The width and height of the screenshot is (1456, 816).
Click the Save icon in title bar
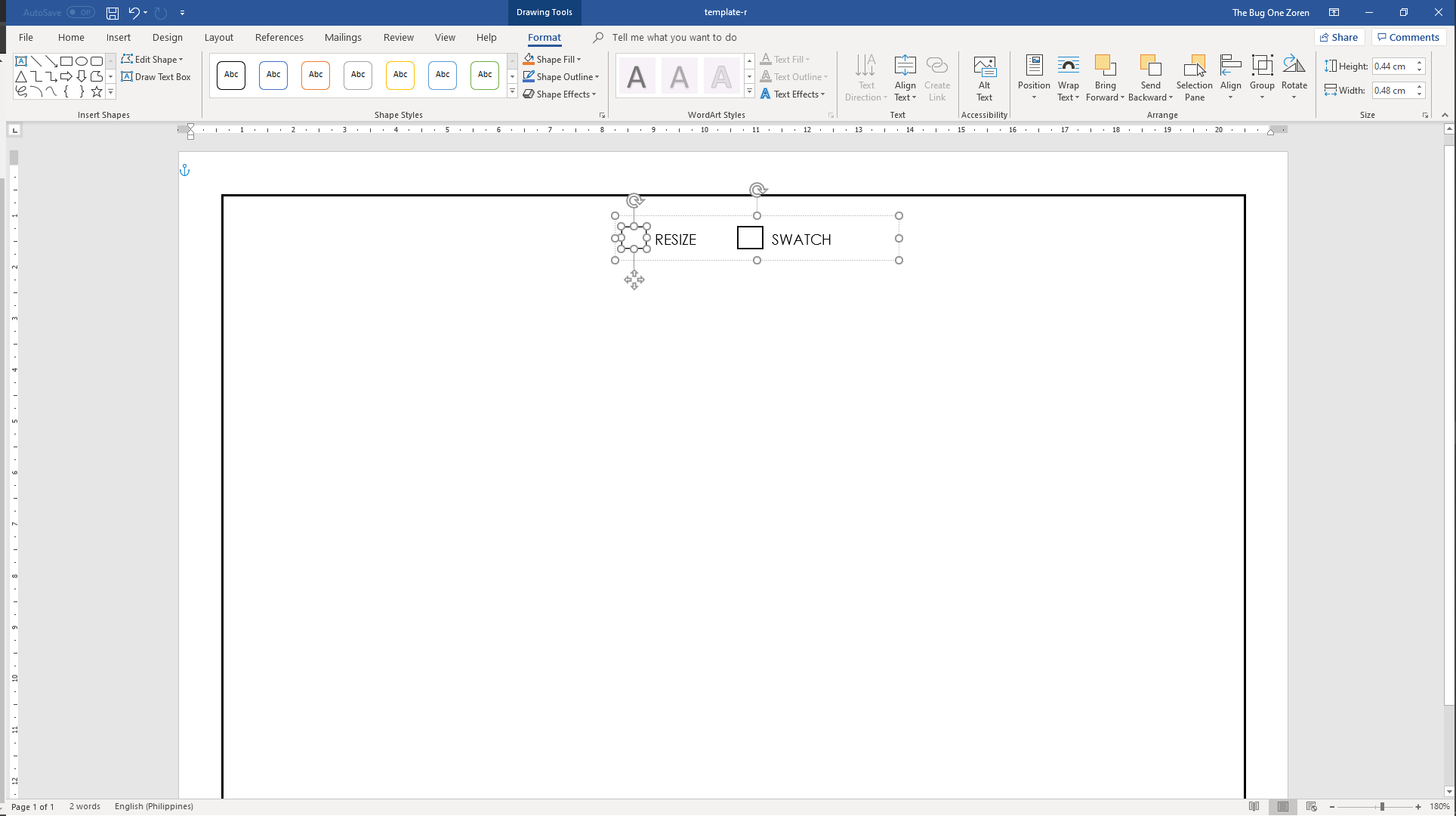tap(112, 13)
